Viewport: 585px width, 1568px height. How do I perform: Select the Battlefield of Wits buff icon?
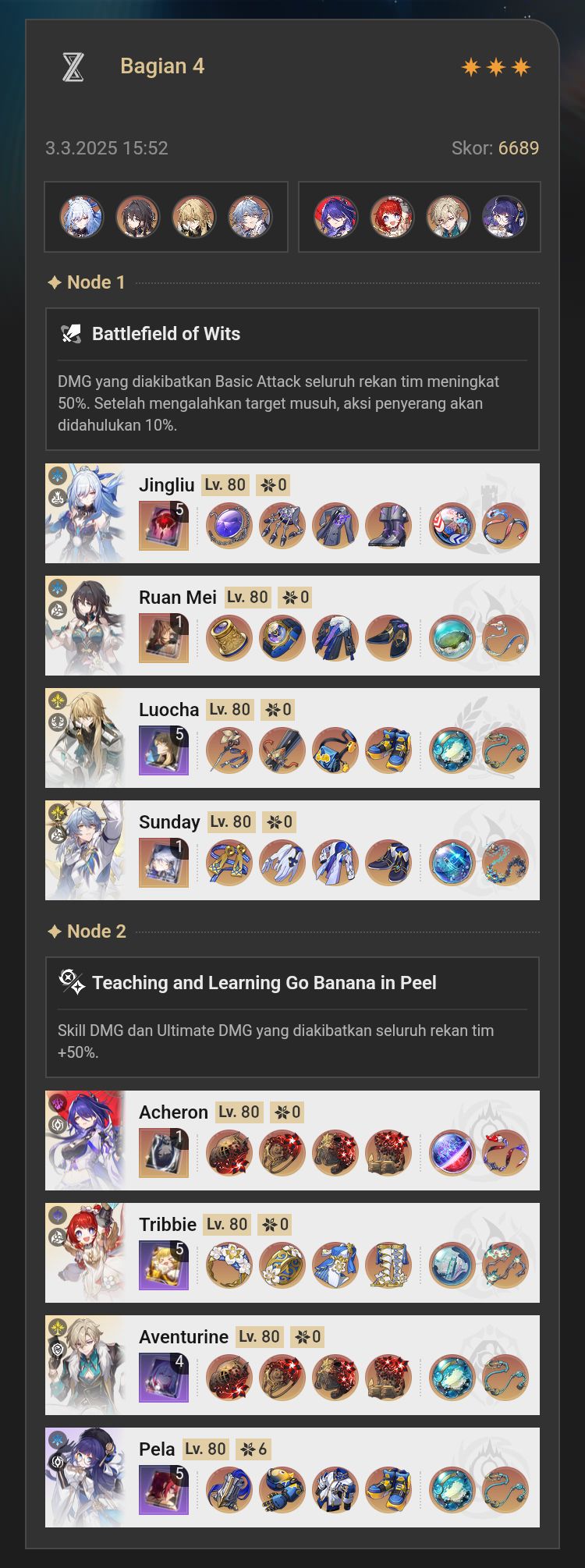pyautogui.click(x=71, y=334)
